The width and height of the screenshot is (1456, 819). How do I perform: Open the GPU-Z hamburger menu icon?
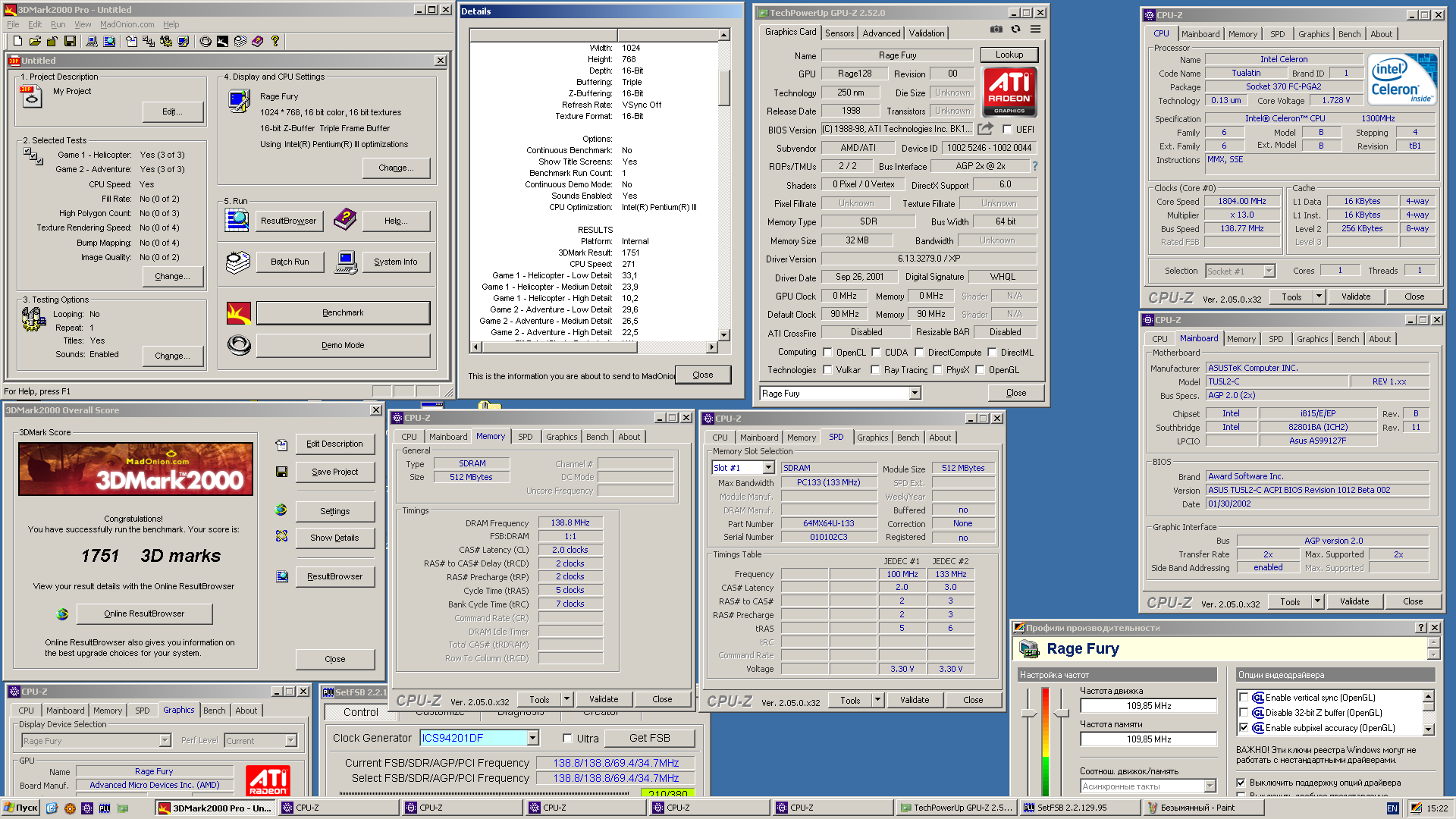click(1035, 29)
